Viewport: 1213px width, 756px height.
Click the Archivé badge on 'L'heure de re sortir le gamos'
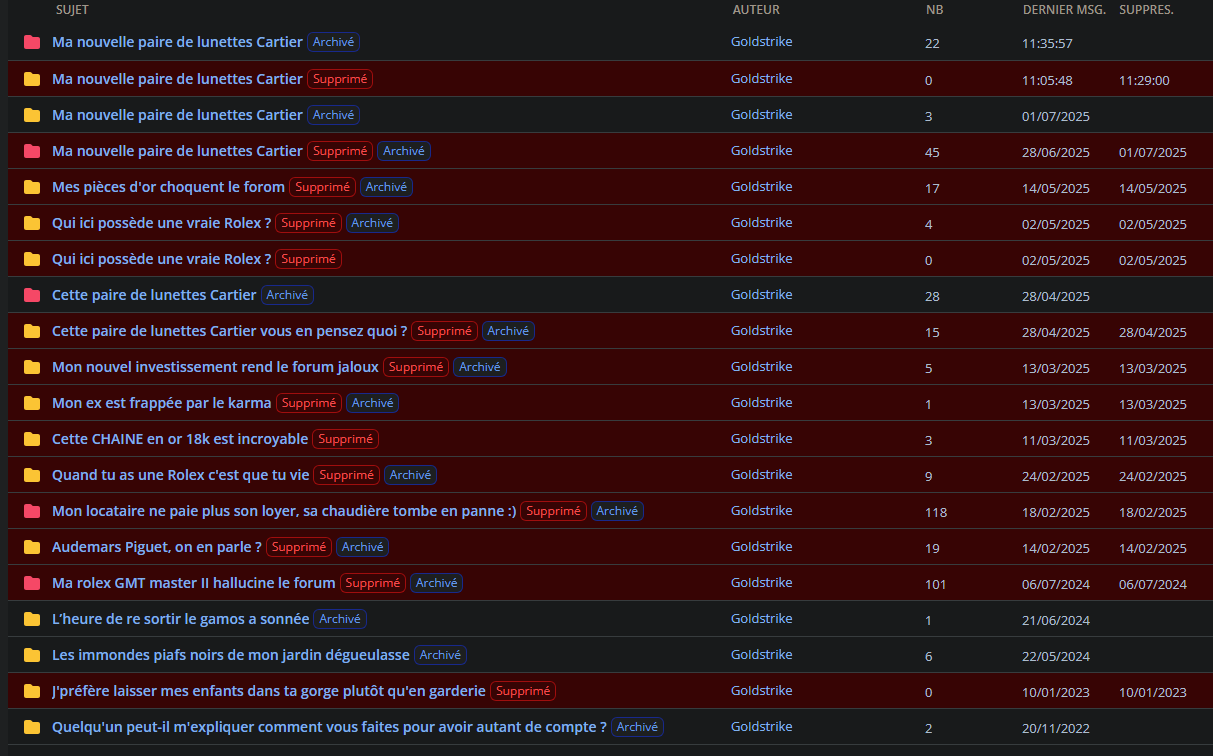(x=340, y=619)
